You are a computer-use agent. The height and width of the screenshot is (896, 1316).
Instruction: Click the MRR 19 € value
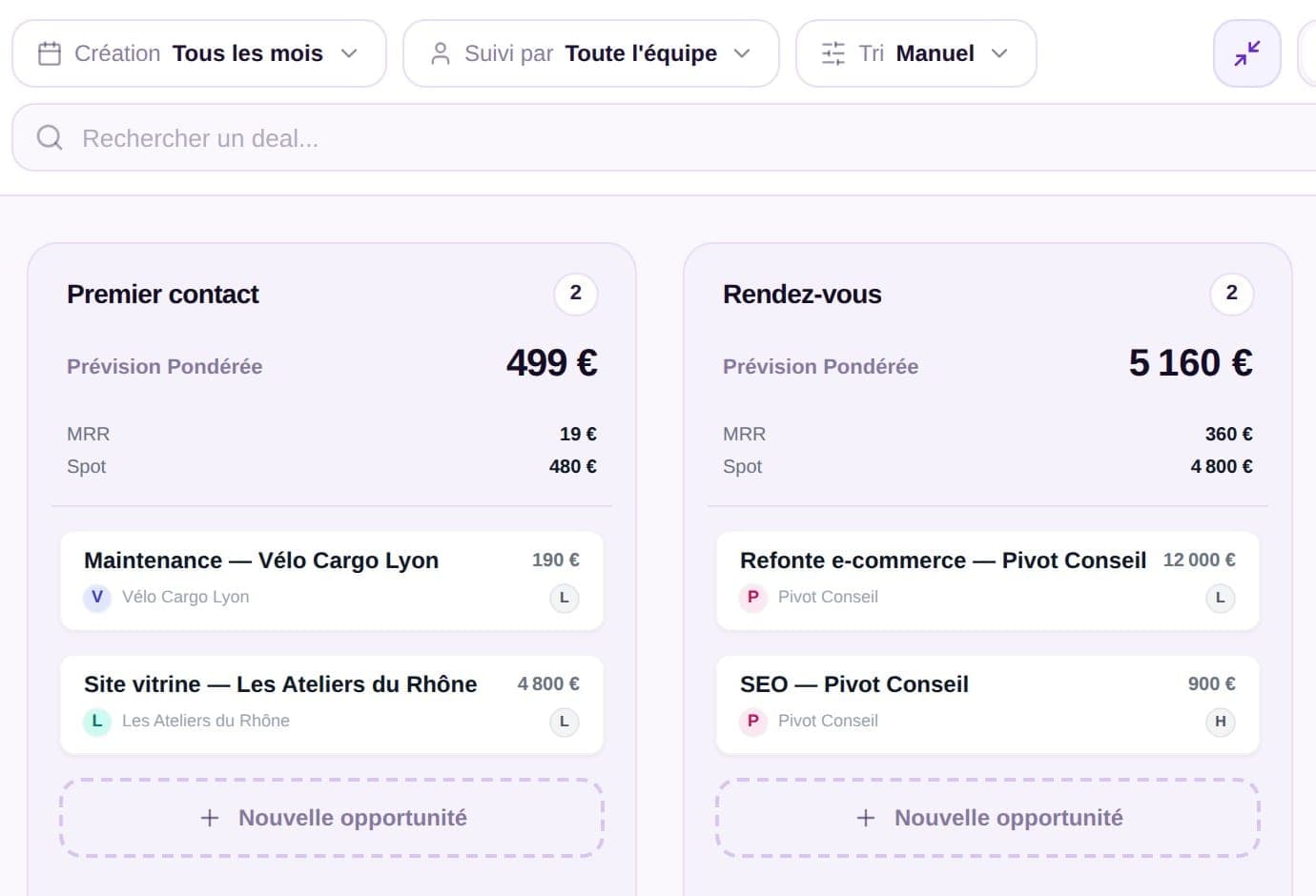pos(578,435)
